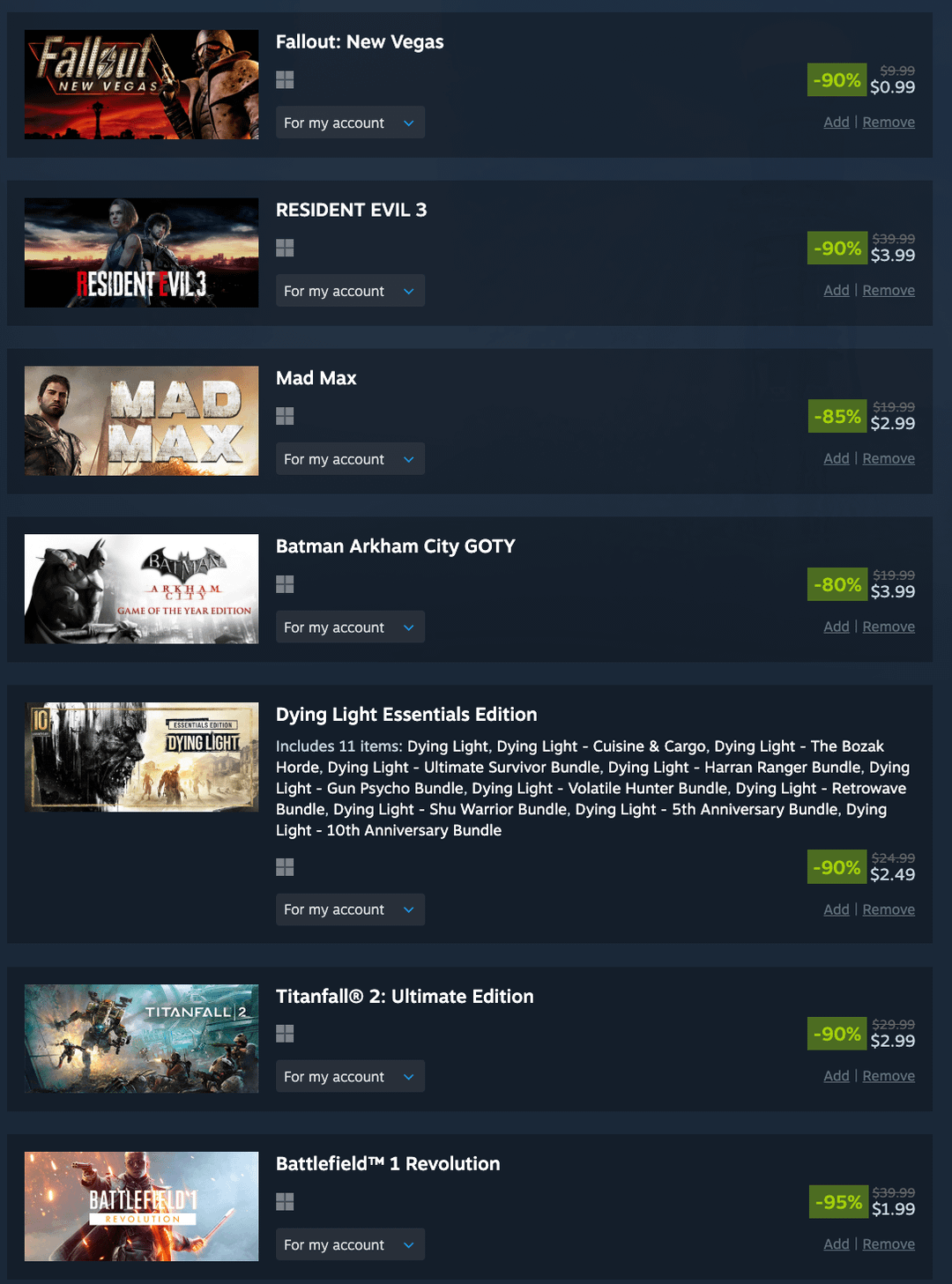Click the -90% discount badge for RESIDENT EVIL 3
This screenshot has height=1284, width=952.
click(837, 249)
